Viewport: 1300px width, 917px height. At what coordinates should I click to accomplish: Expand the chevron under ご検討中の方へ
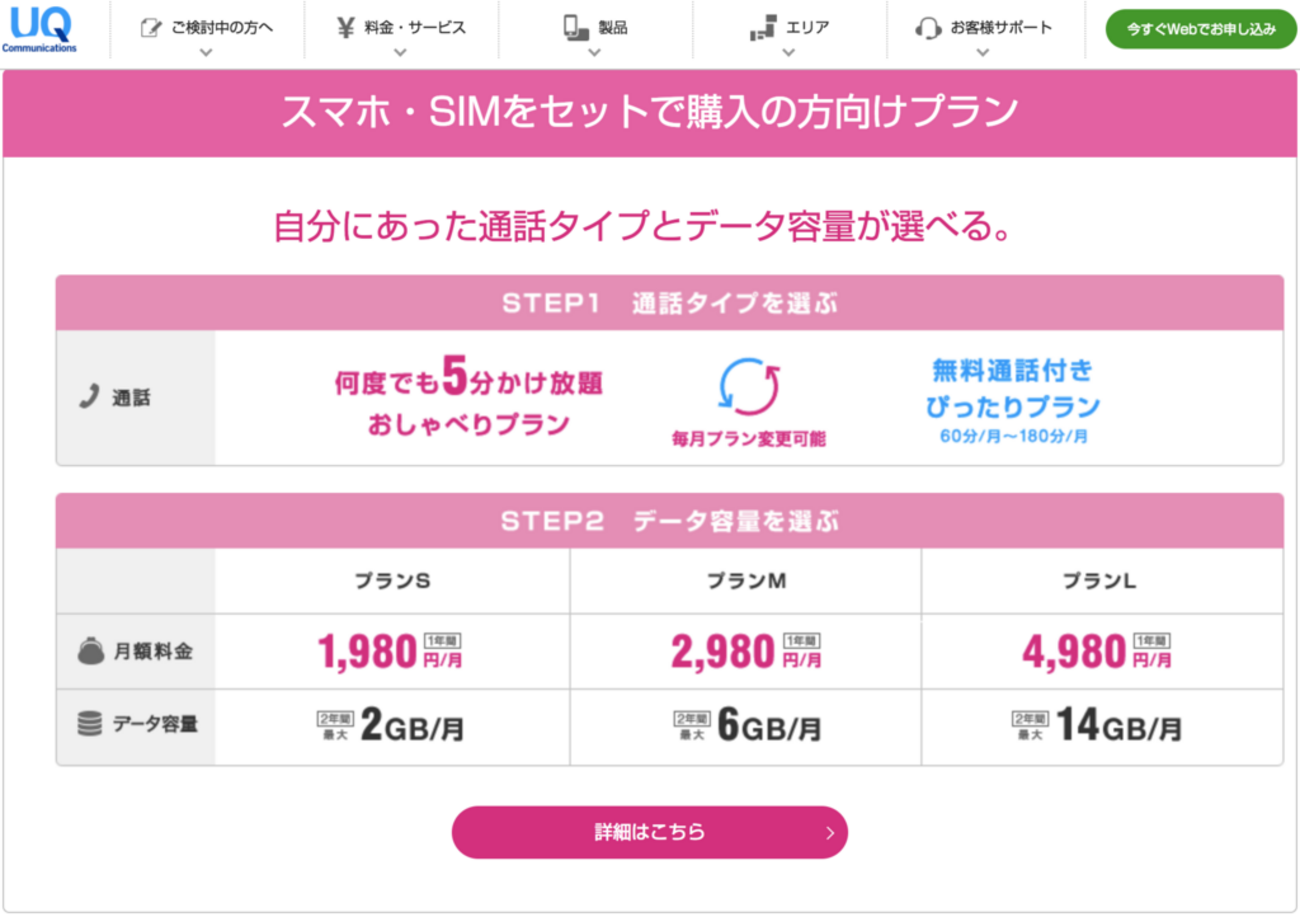[207, 52]
